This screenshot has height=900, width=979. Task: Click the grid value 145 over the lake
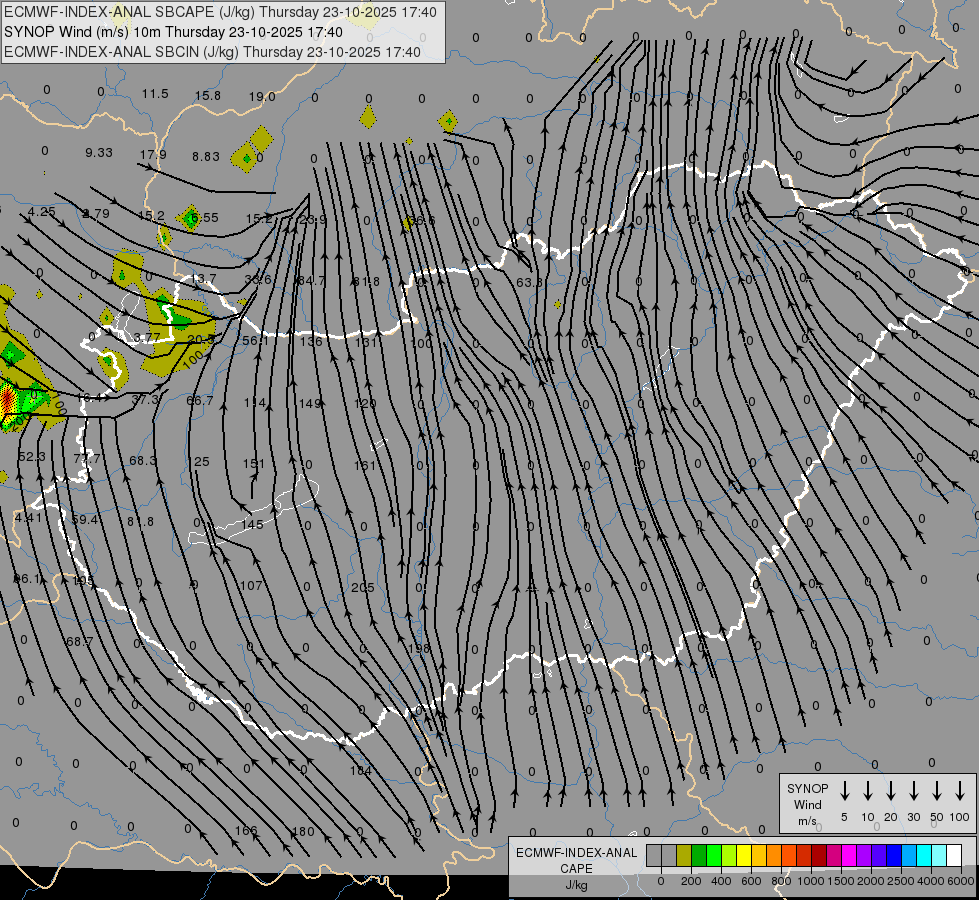[x=252, y=525]
